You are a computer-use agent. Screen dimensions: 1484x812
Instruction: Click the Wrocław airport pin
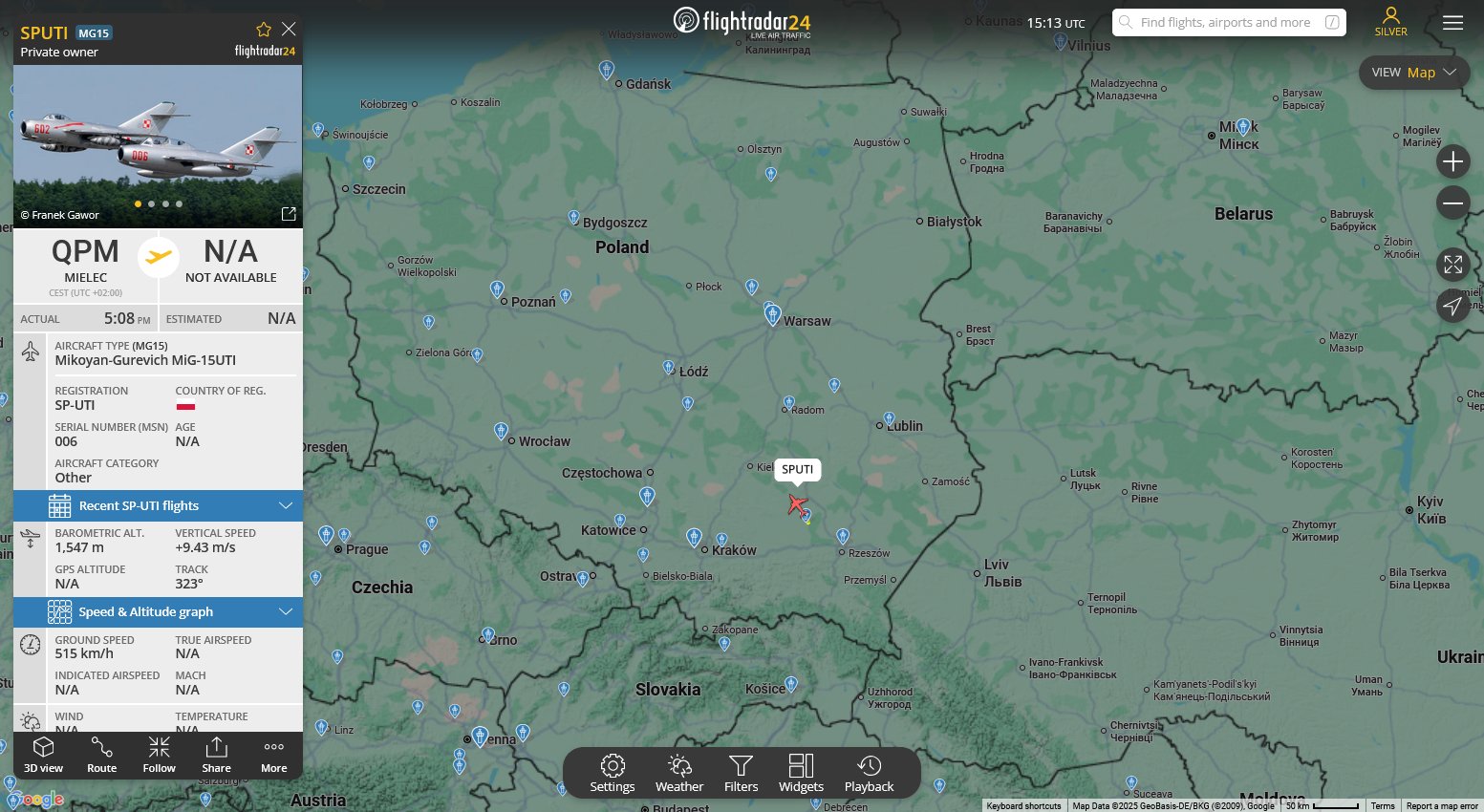coord(501,431)
